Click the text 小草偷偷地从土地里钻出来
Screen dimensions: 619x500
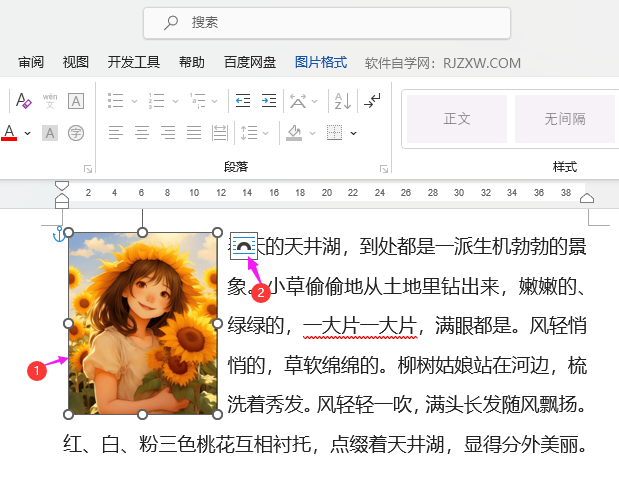coord(383,287)
